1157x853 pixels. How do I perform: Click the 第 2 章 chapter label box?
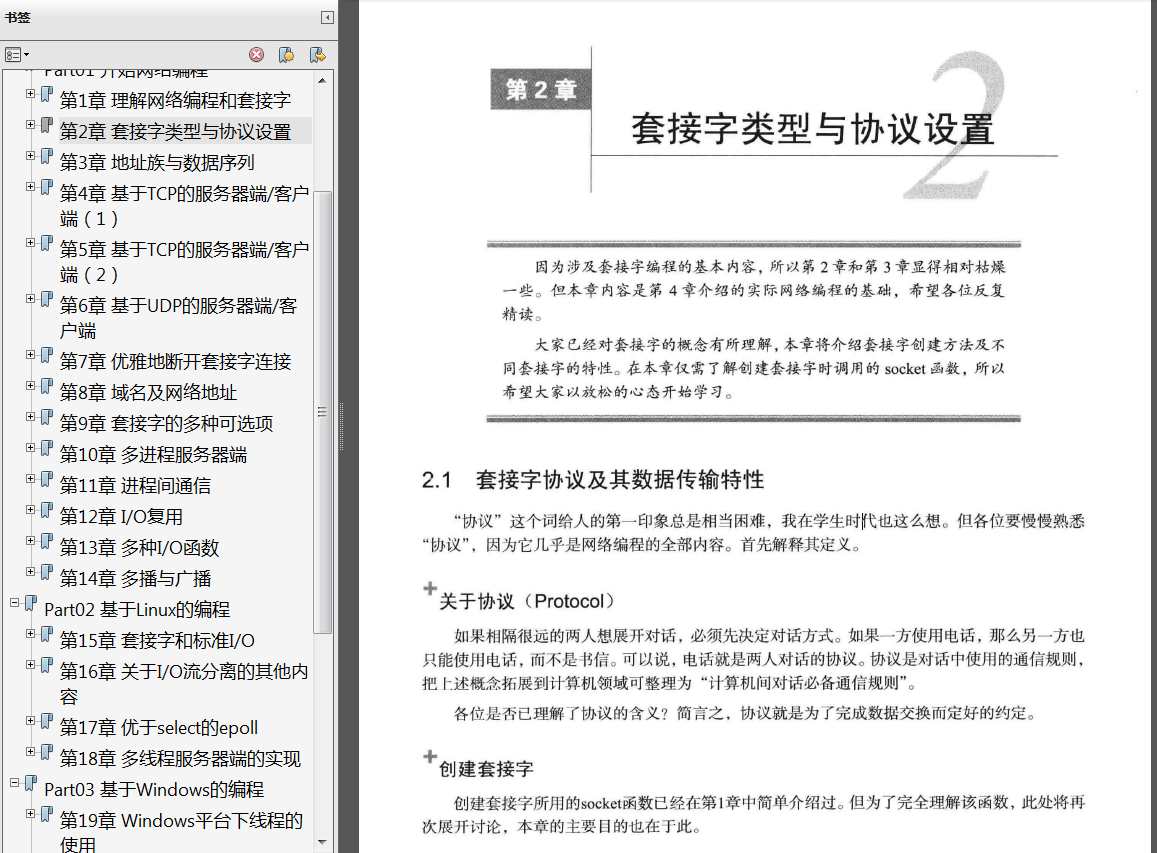pyautogui.click(x=541, y=89)
